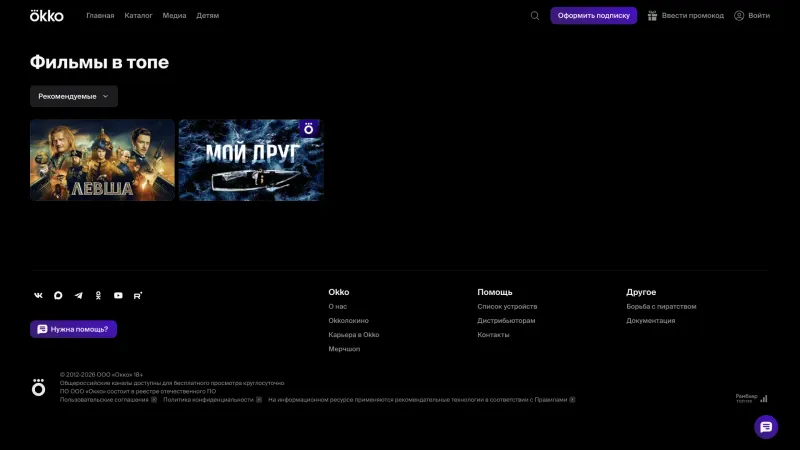Click the Нужна помощь? button

coord(73,329)
